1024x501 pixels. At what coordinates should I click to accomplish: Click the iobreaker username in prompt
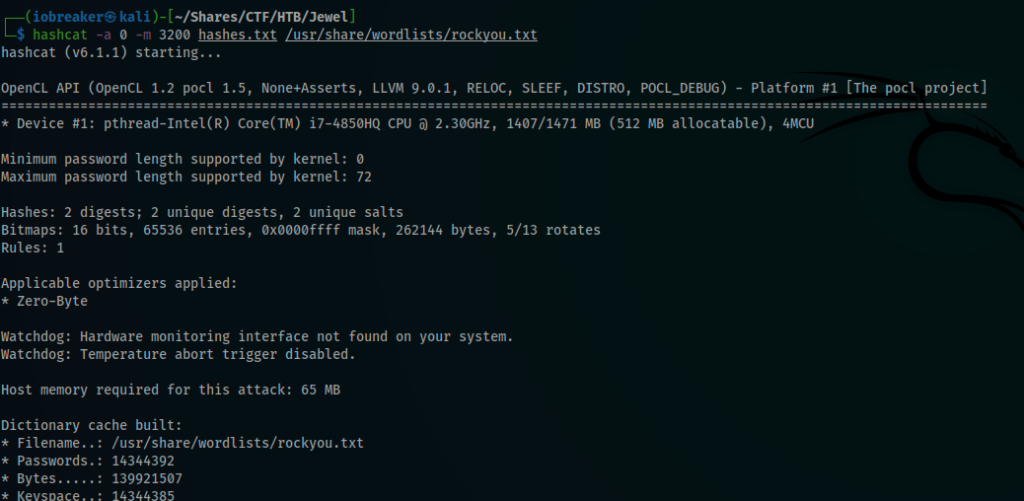(68, 17)
